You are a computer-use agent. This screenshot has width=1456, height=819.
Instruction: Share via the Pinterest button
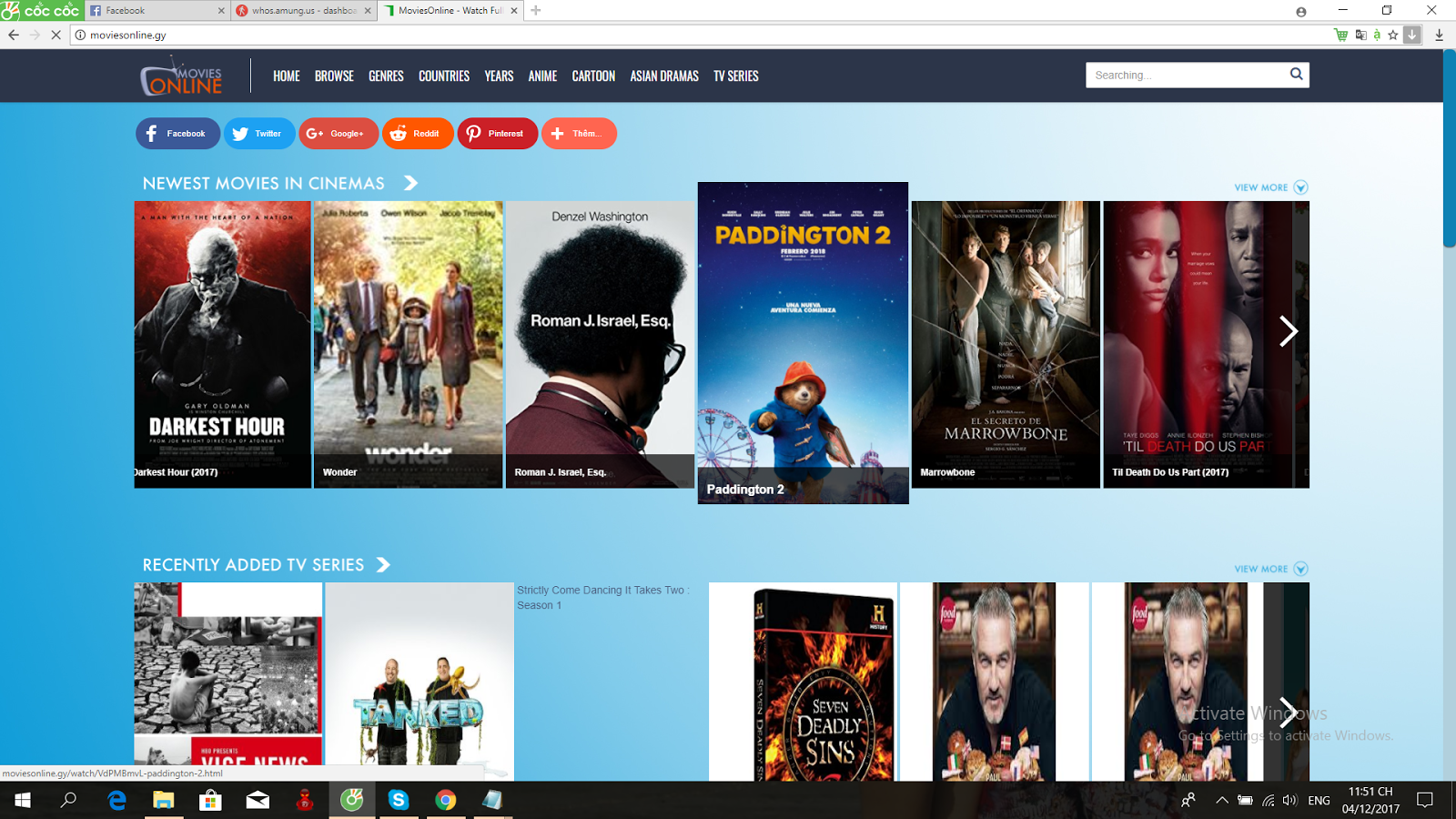[x=498, y=134]
